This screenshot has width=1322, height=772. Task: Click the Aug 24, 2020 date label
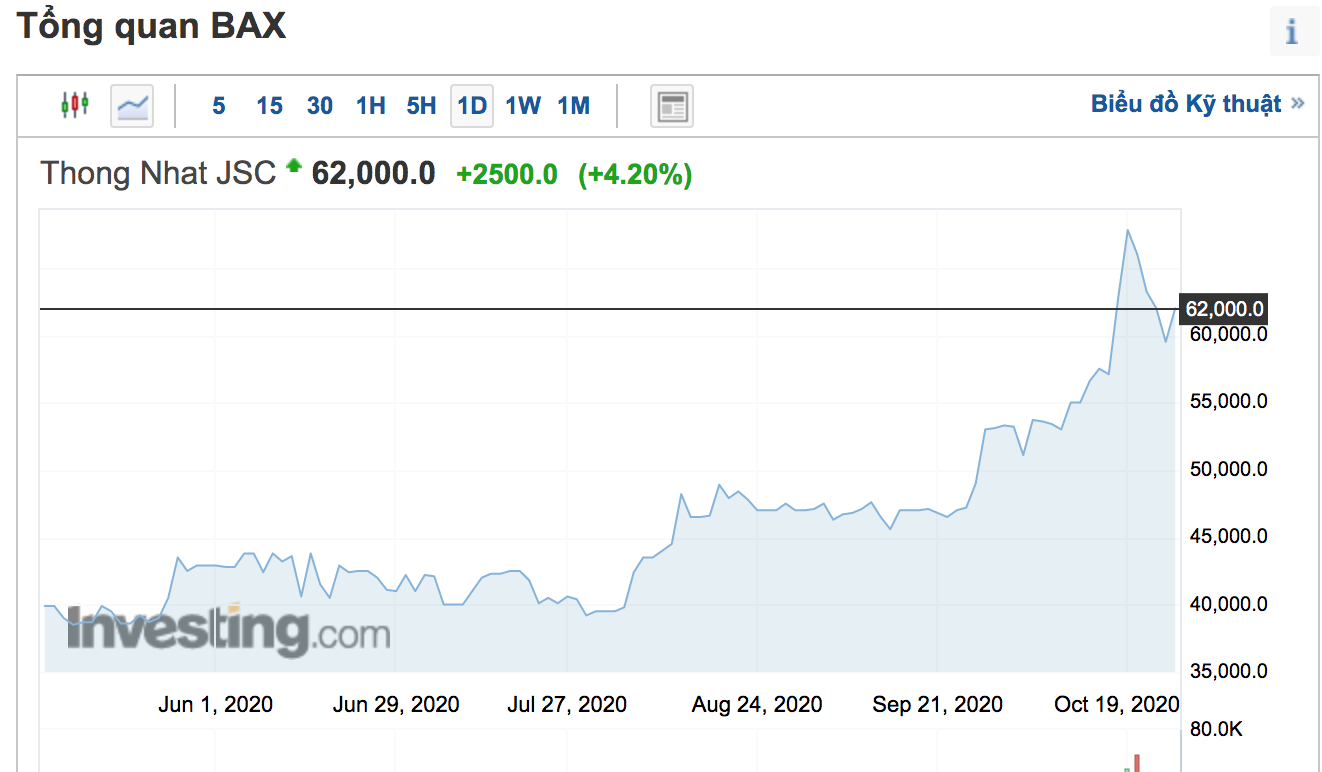[x=757, y=705]
